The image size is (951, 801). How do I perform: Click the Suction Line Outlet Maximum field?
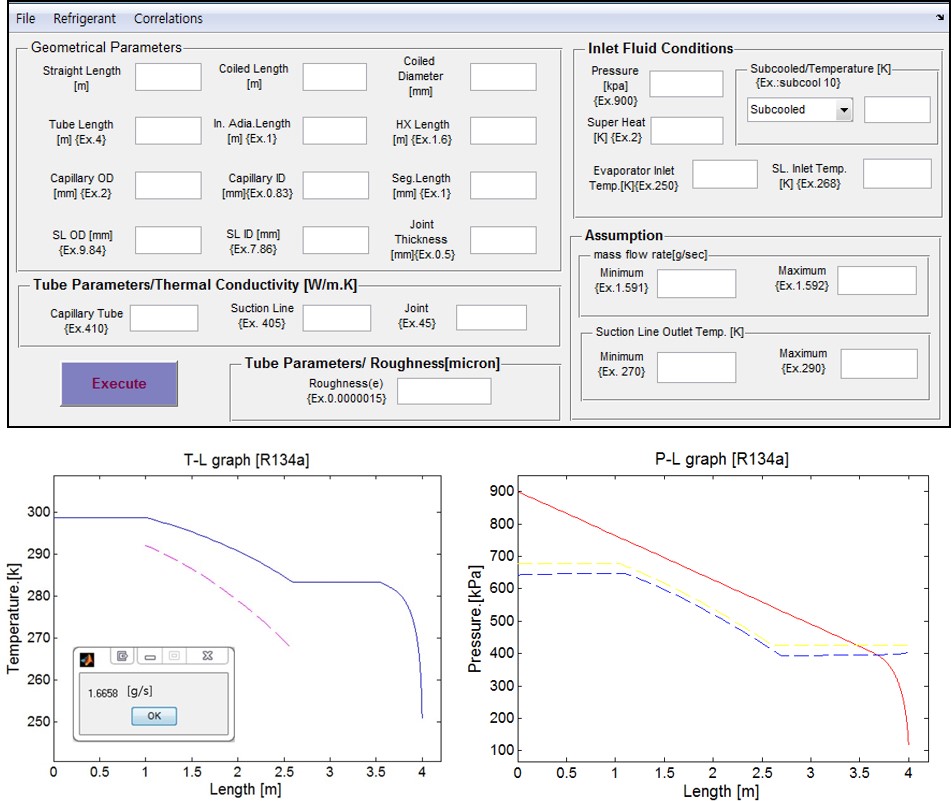[x=879, y=364]
